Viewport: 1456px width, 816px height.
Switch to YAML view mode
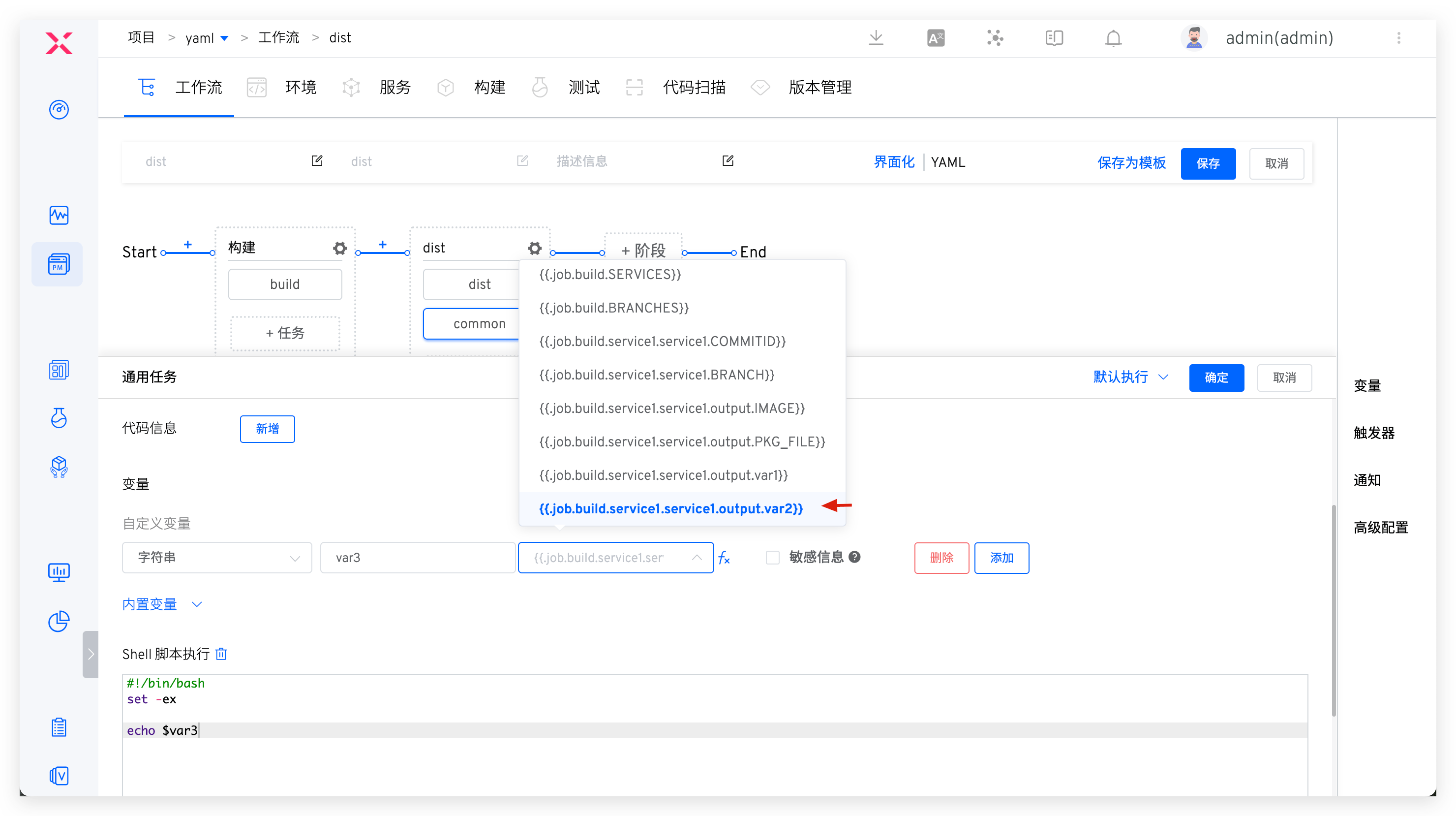coord(948,162)
